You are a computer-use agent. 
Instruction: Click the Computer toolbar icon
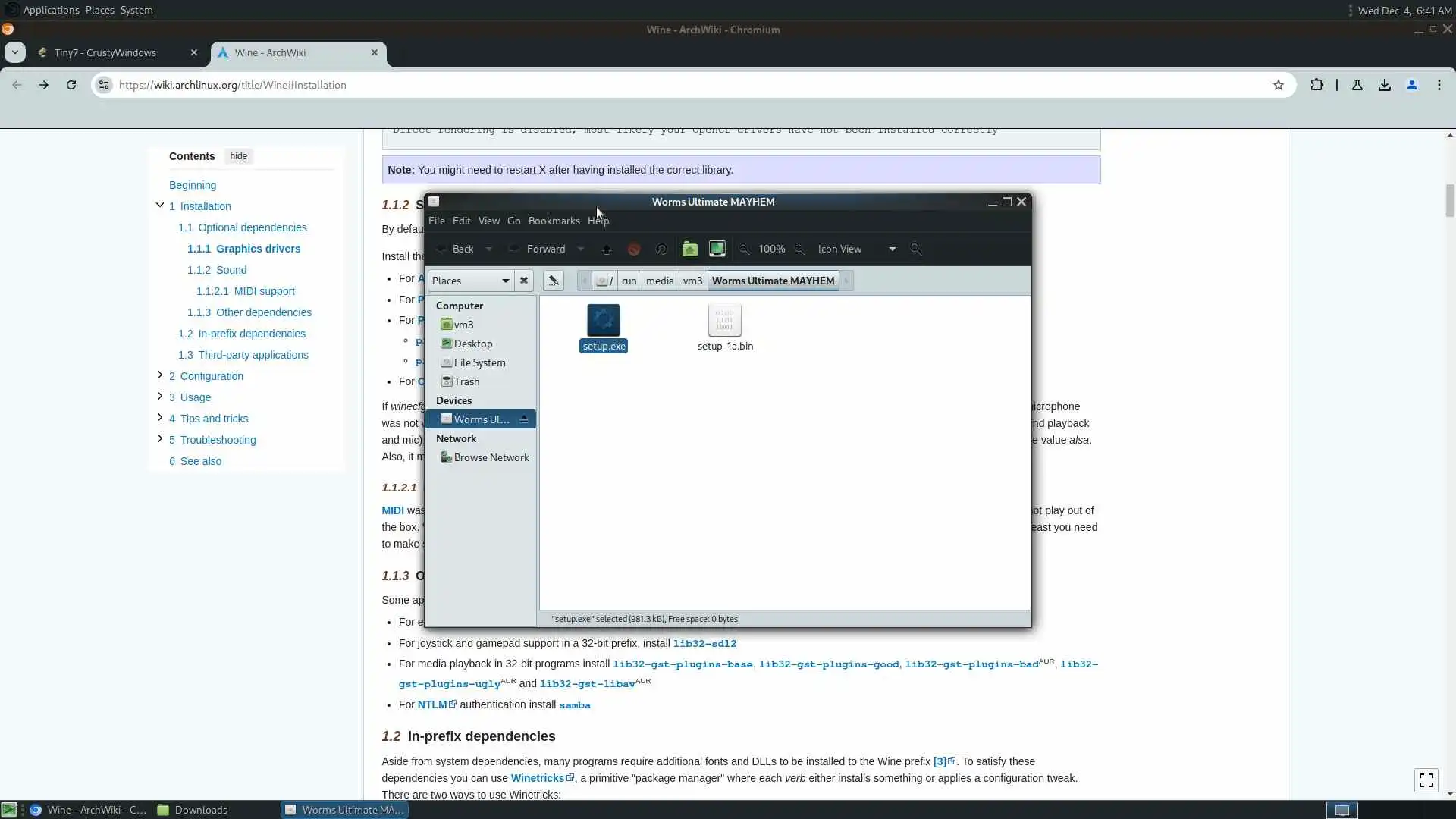pyautogui.click(x=717, y=249)
